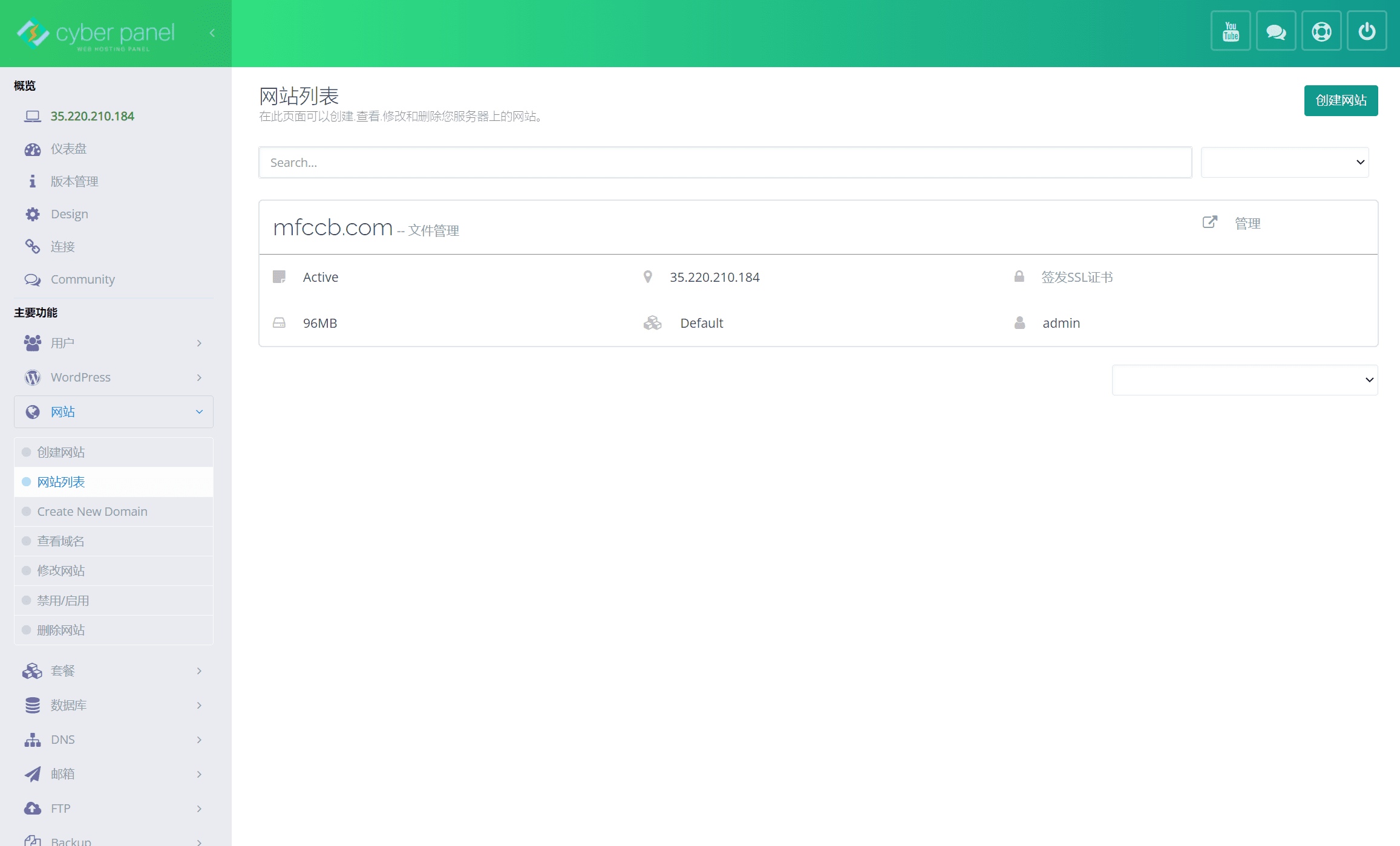Image resolution: width=1400 pixels, height=846 pixels.
Task: Click the 签发SSL证书 link
Action: coord(1077,277)
